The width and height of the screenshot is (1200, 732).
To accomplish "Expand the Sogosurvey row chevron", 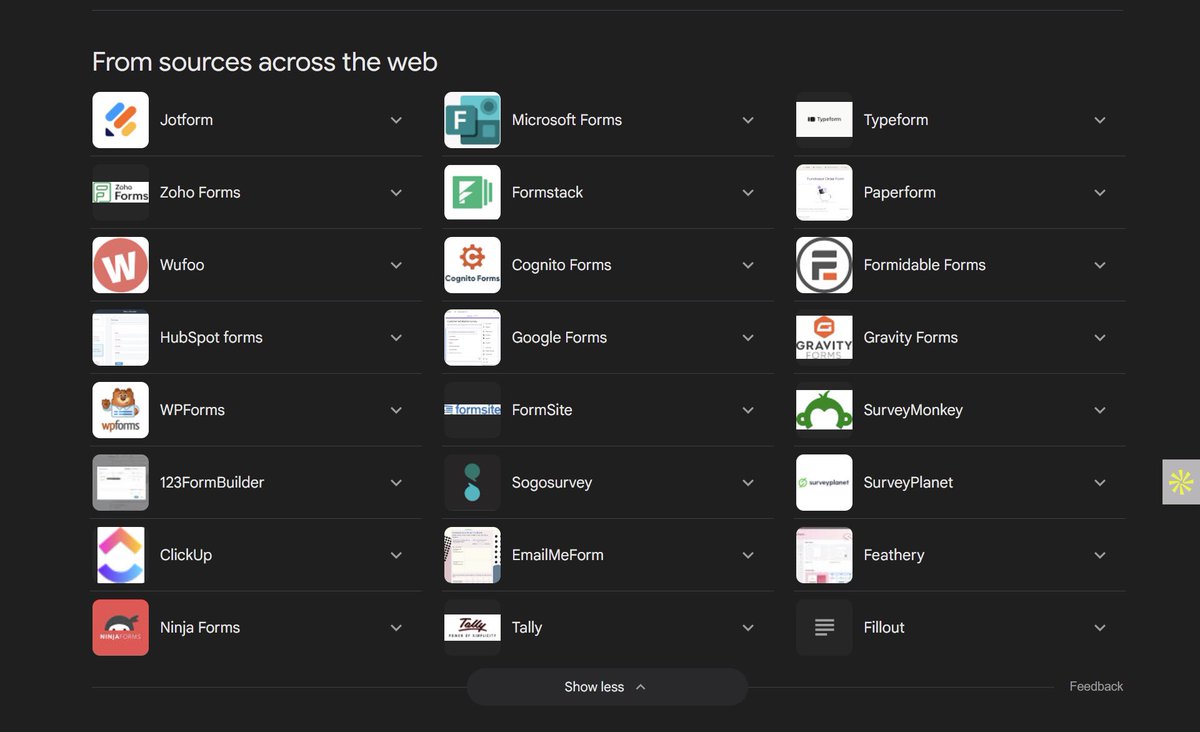I will pyautogui.click(x=748, y=482).
